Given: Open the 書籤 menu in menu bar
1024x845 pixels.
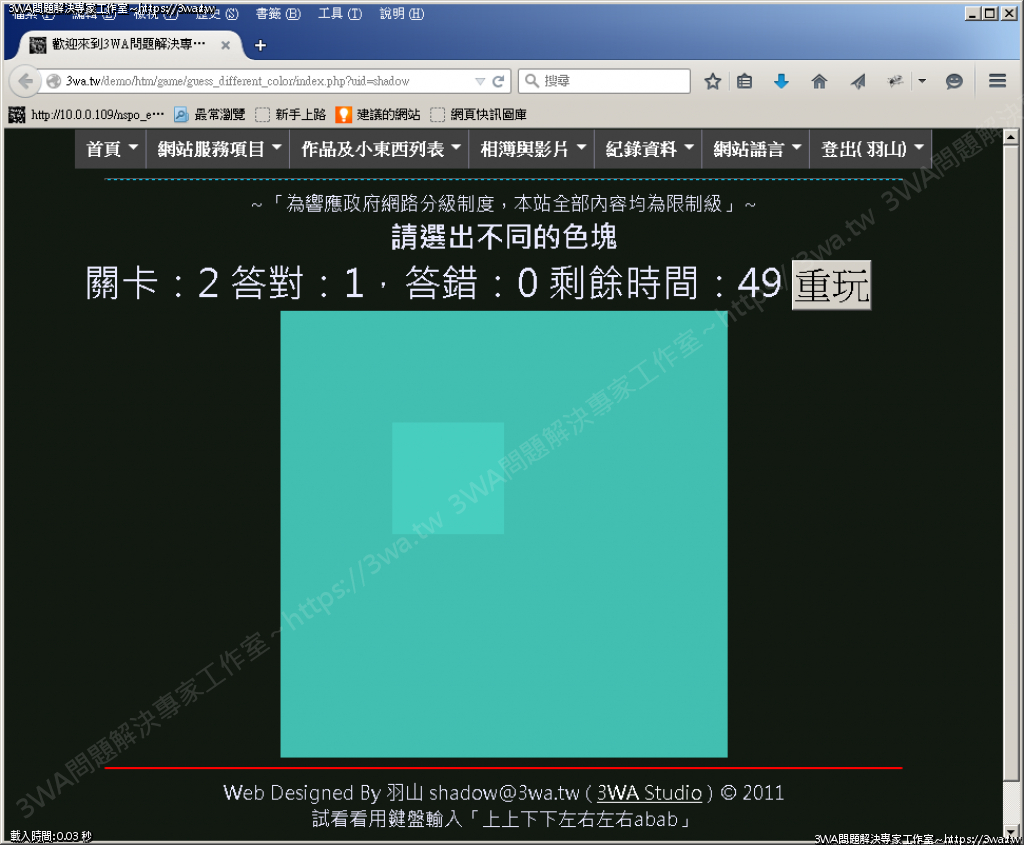Looking at the screenshot, I should tap(277, 14).
